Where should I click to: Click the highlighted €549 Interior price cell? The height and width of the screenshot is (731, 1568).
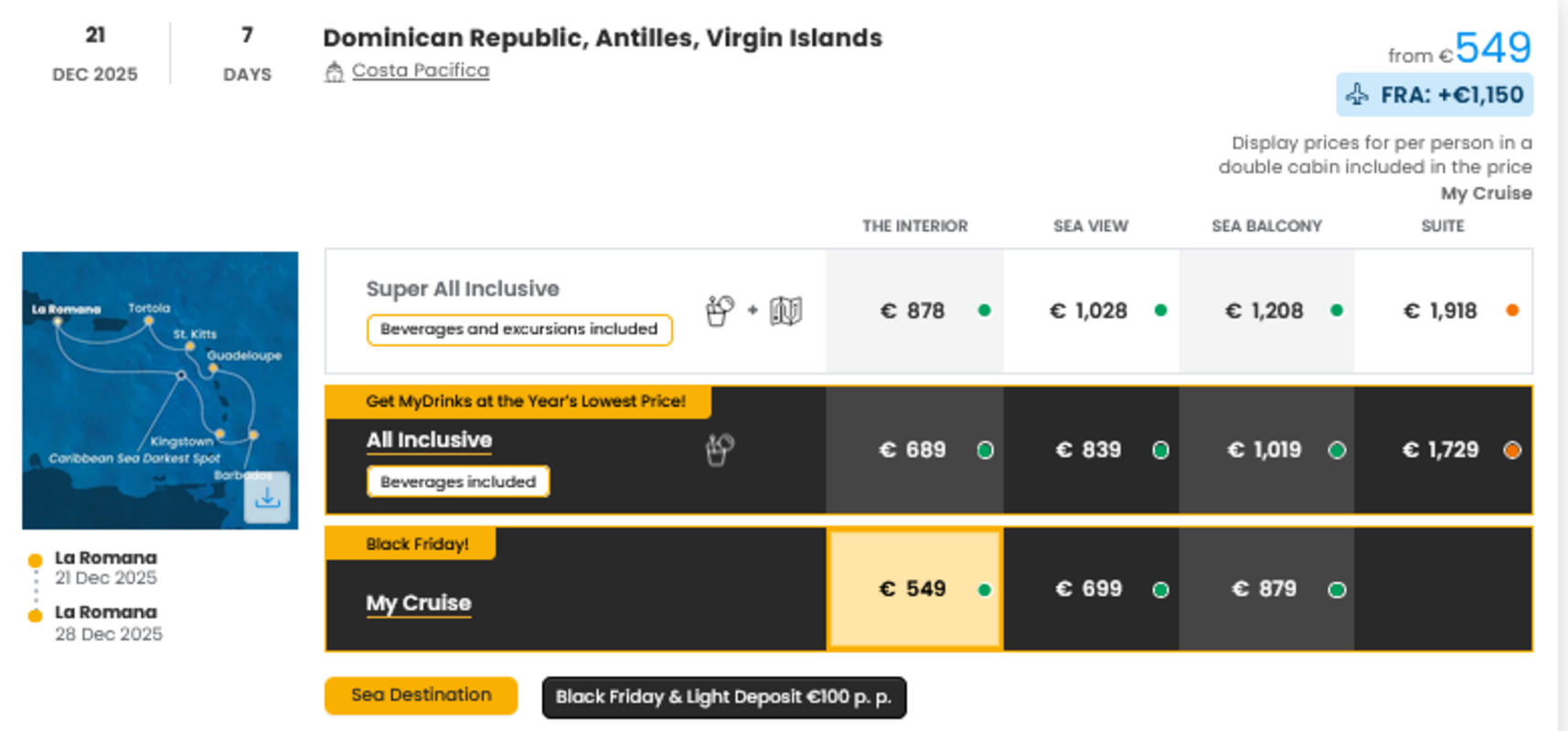(913, 589)
